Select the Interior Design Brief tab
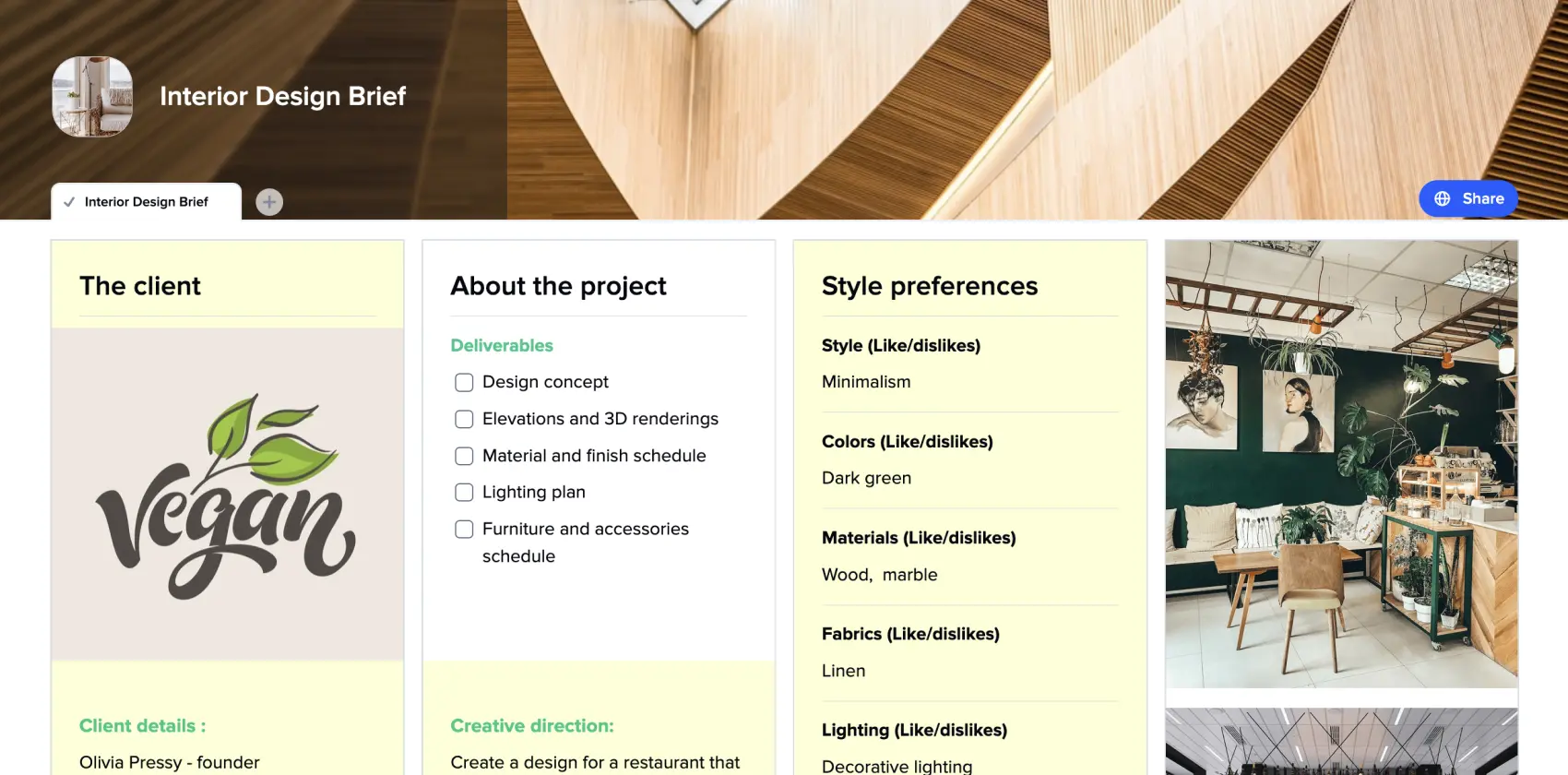Screen dimensions: 1568x775 click(x=146, y=201)
